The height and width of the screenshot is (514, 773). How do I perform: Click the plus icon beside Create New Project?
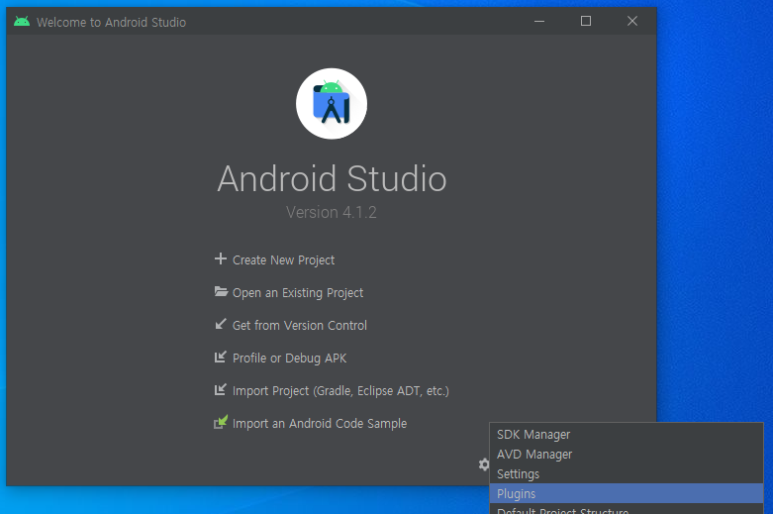(220, 259)
